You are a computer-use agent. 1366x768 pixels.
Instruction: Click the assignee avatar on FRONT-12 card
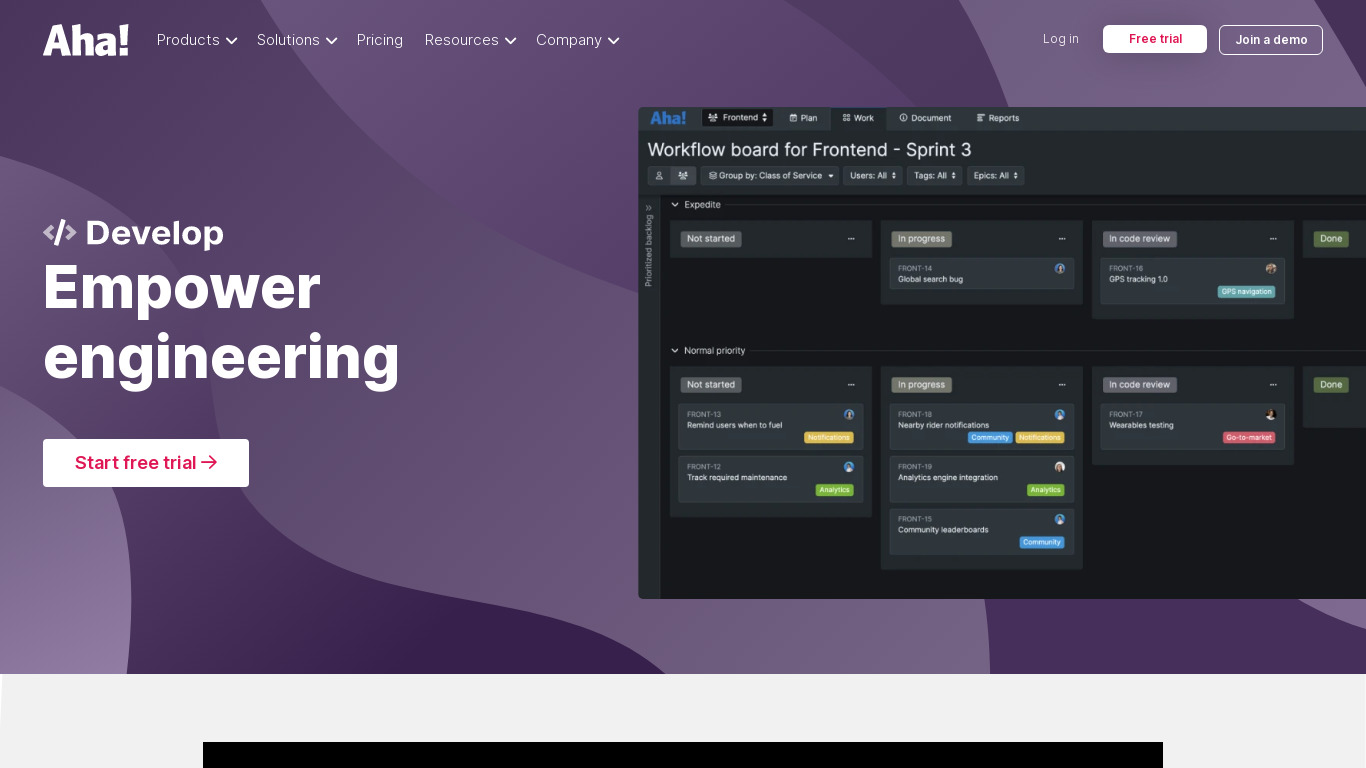(849, 467)
